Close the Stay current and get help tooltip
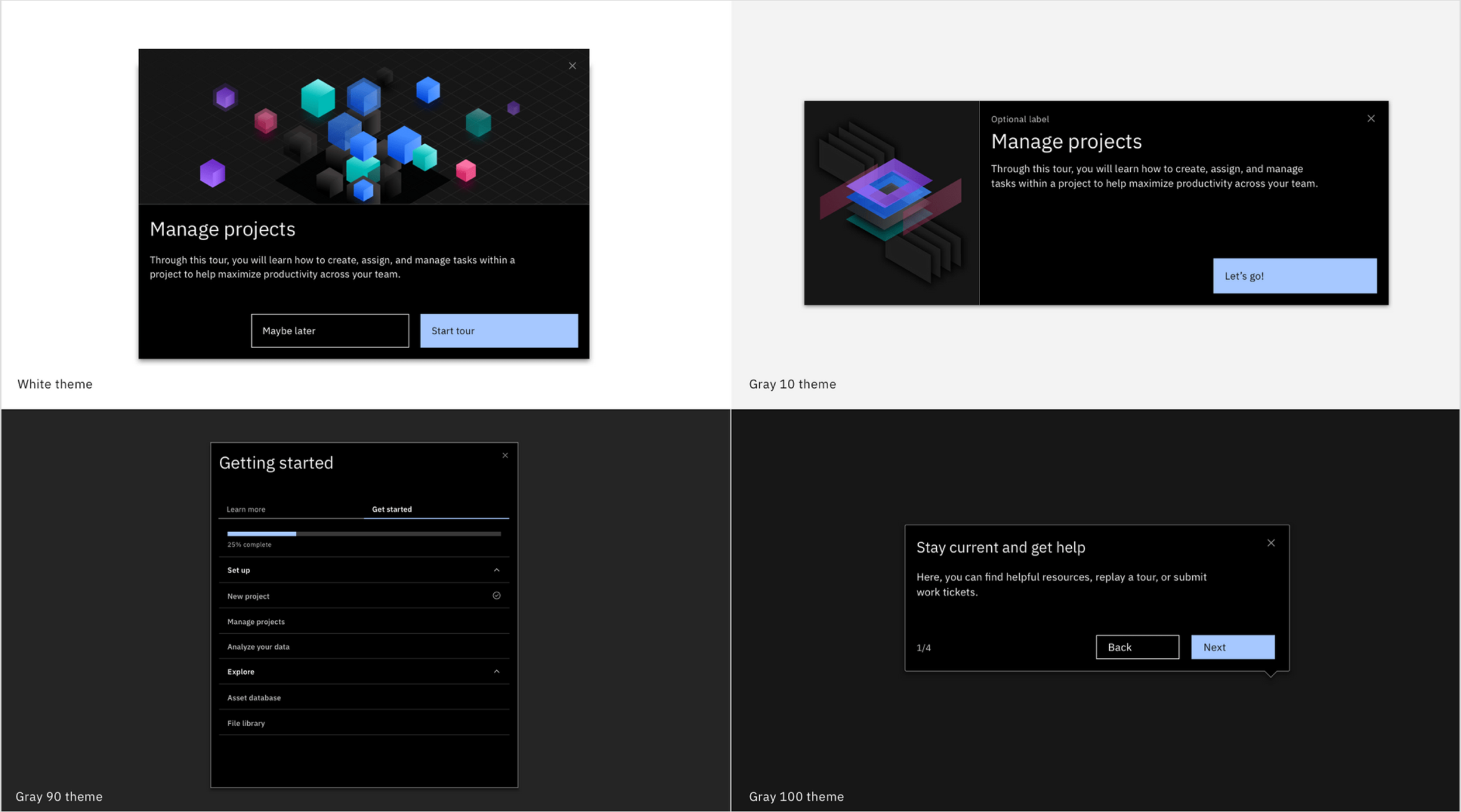The image size is (1461, 812). tap(1270, 543)
